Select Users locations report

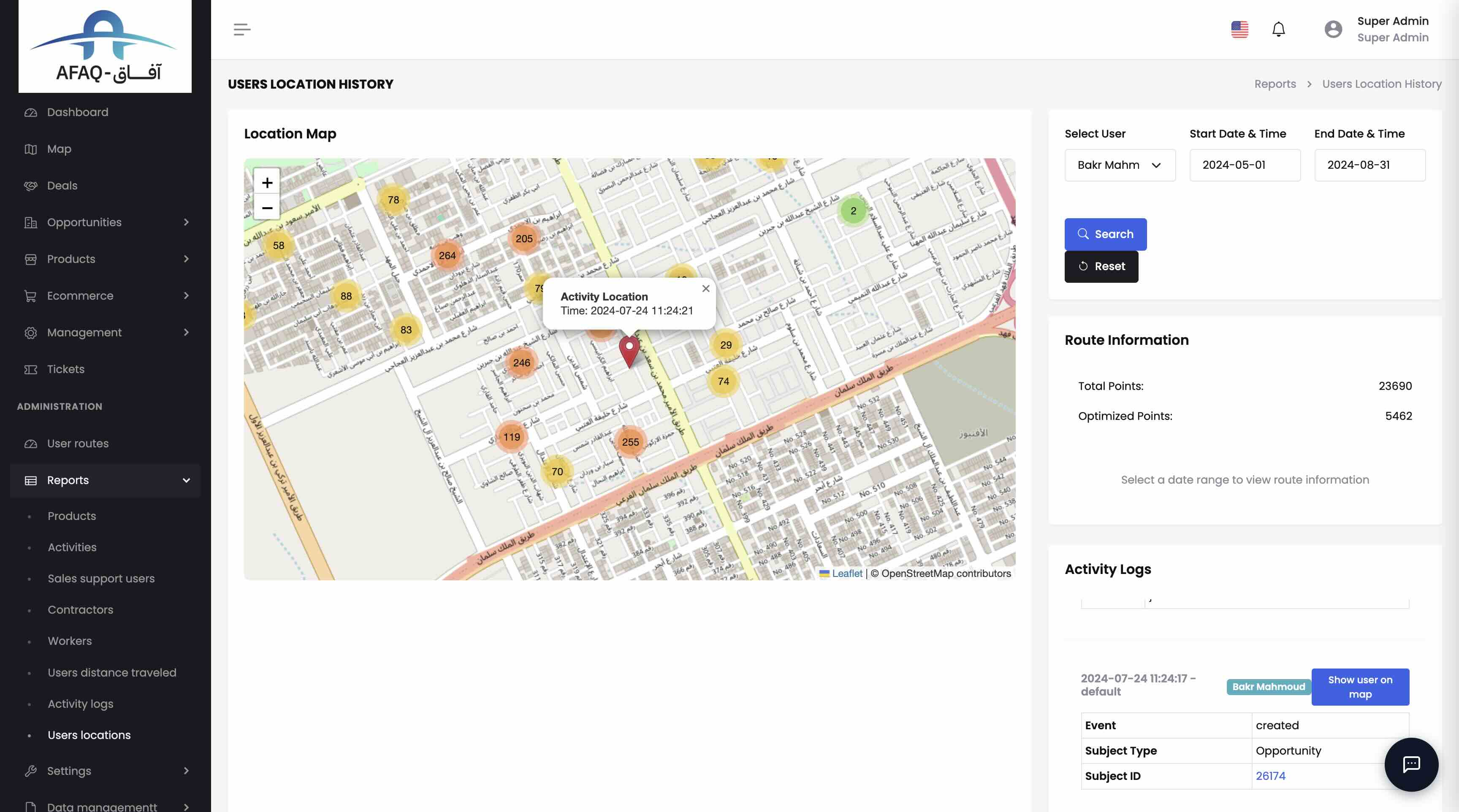click(x=89, y=735)
